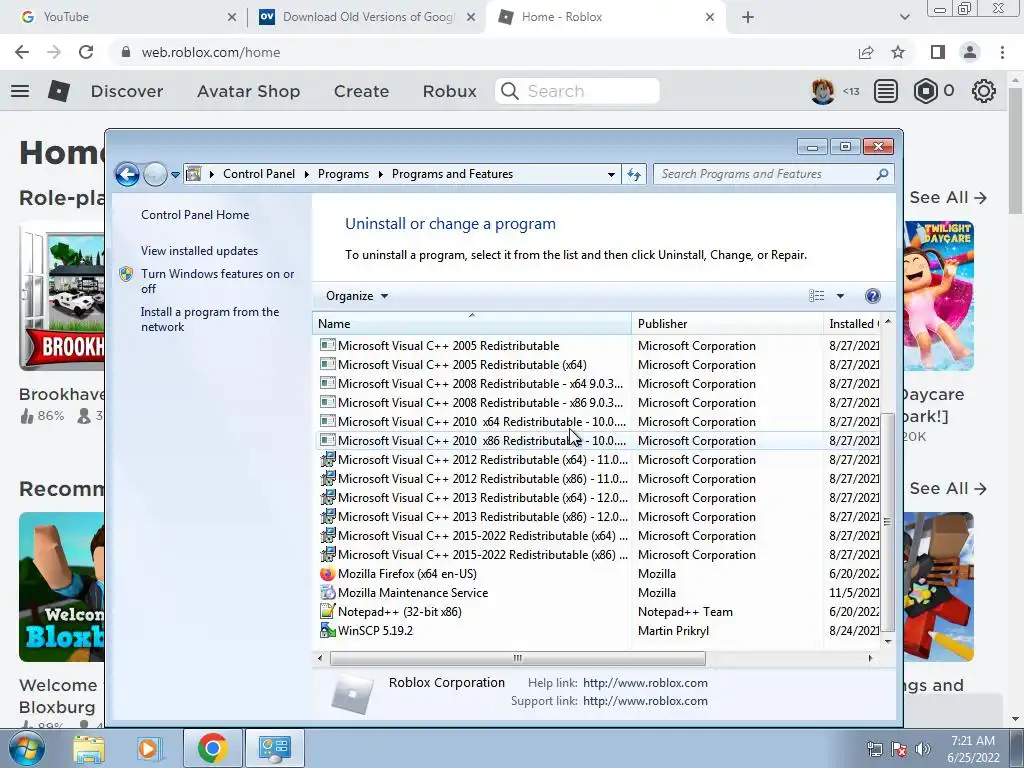The height and width of the screenshot is (768, 1024).
Task: Expand the Organize dropdown
Action: 357,296
